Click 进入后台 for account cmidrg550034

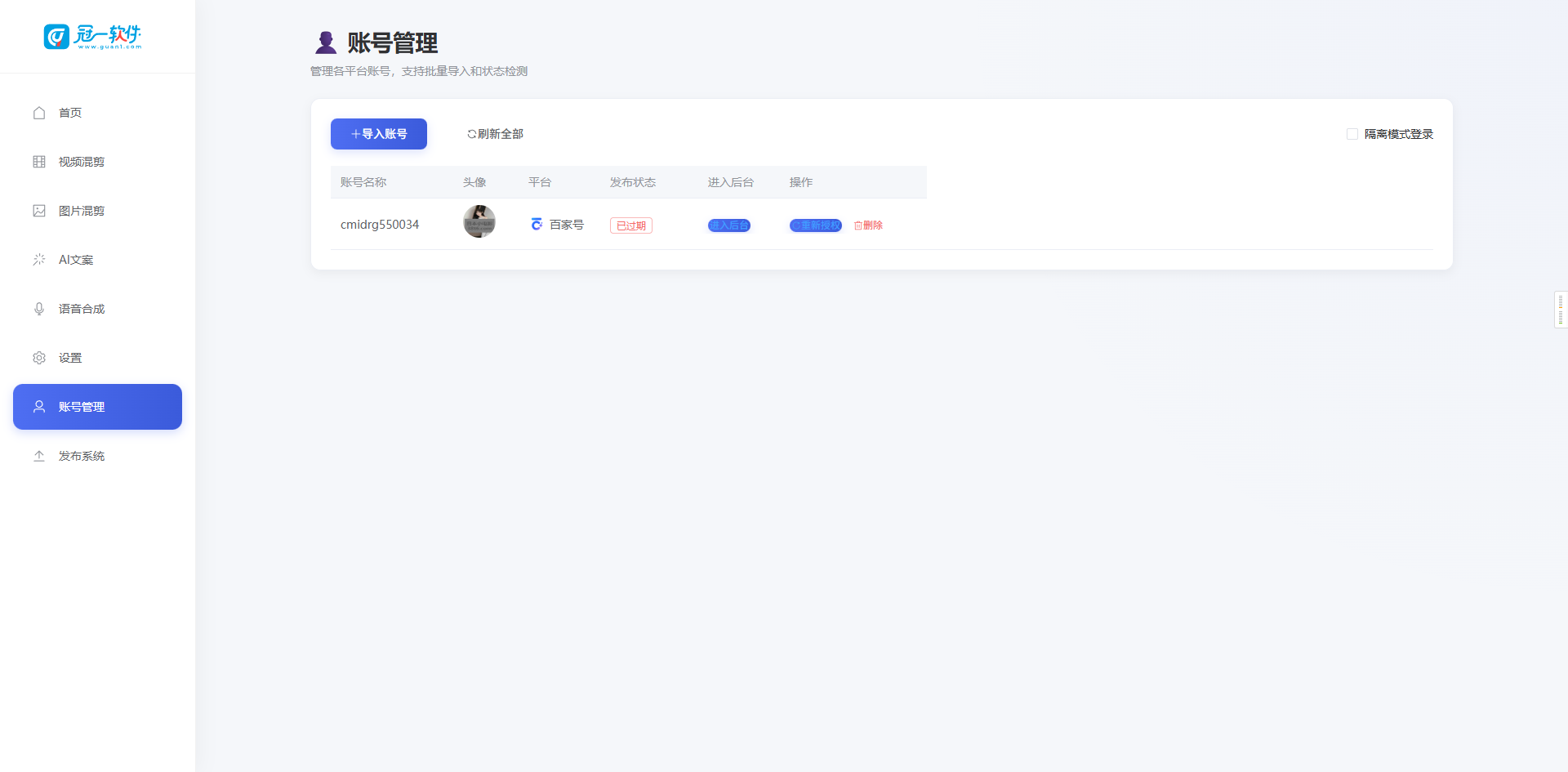[x=728, y=225]
